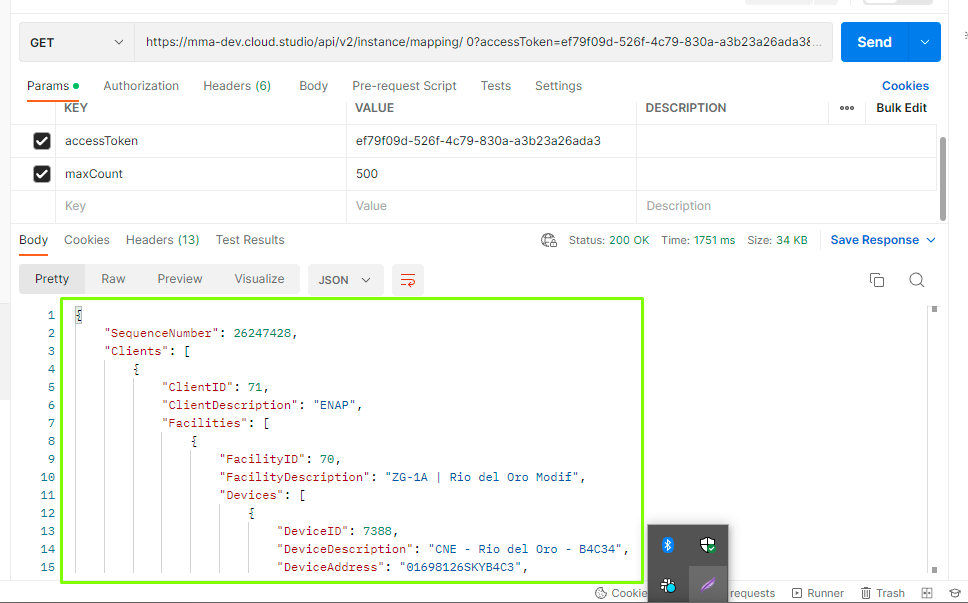The width and height of the screenshot is (968, 603).
Task: Uncheck the accessToken parameter checkbox
Action: (42, 141)
